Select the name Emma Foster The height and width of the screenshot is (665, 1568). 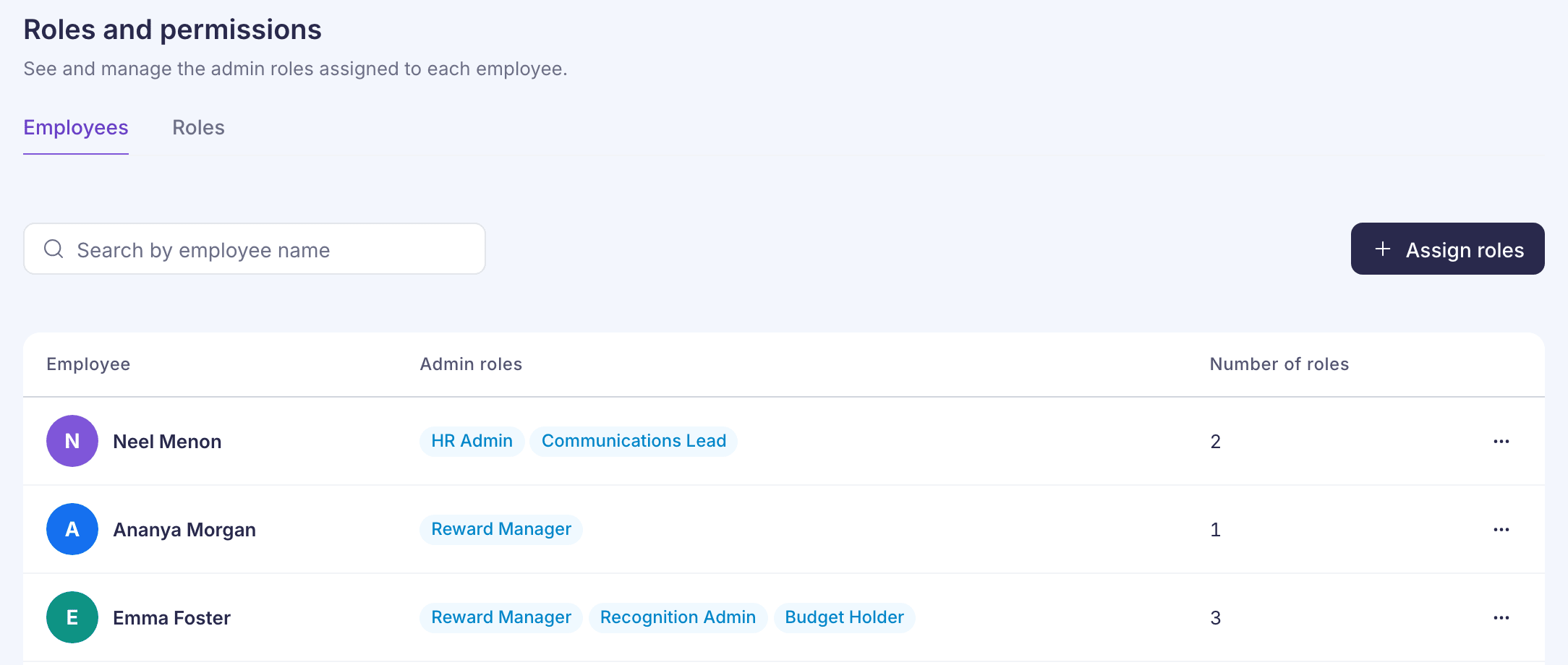click(171, 618)
